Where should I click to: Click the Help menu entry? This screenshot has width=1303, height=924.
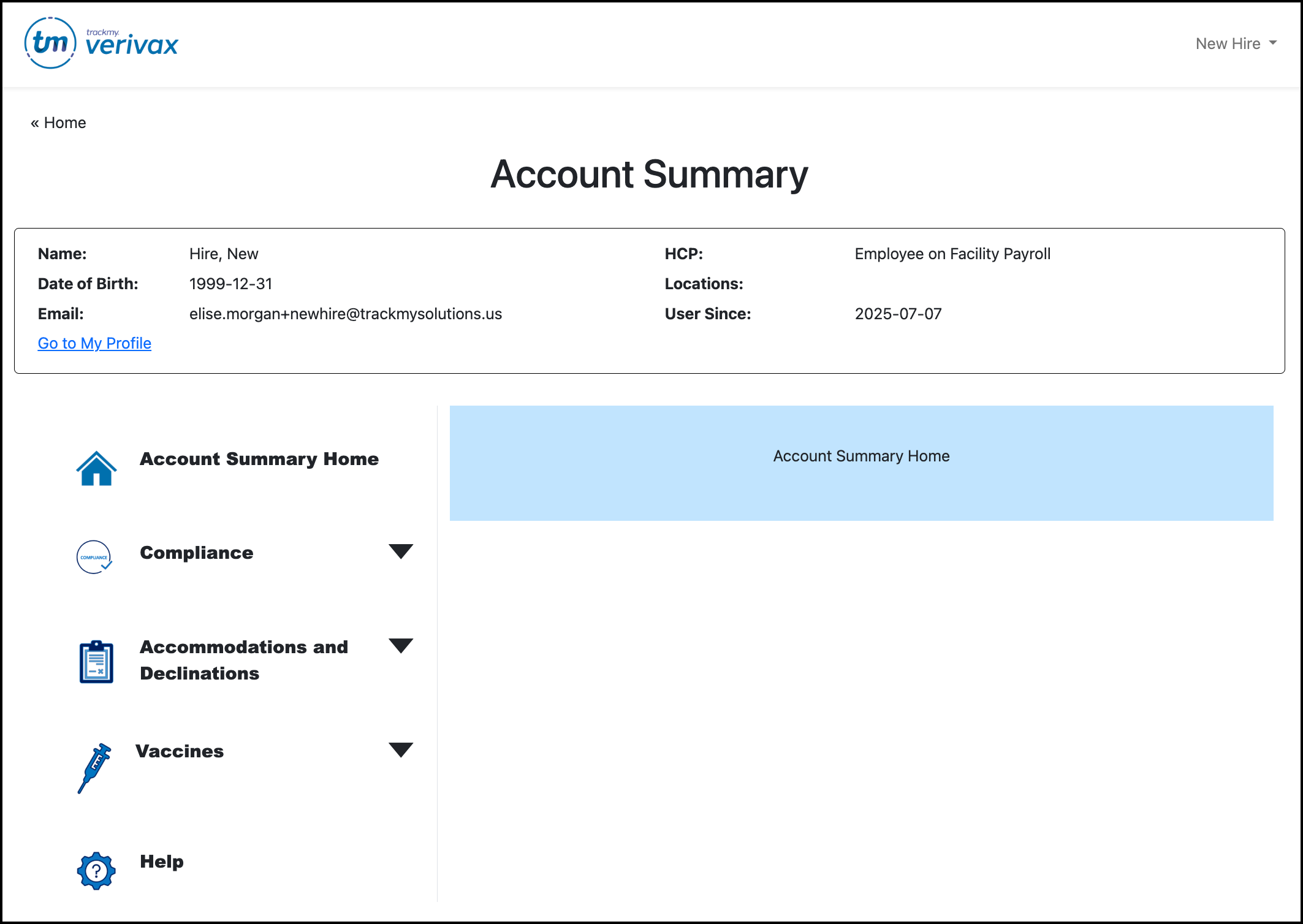click(x=161, y=862)
